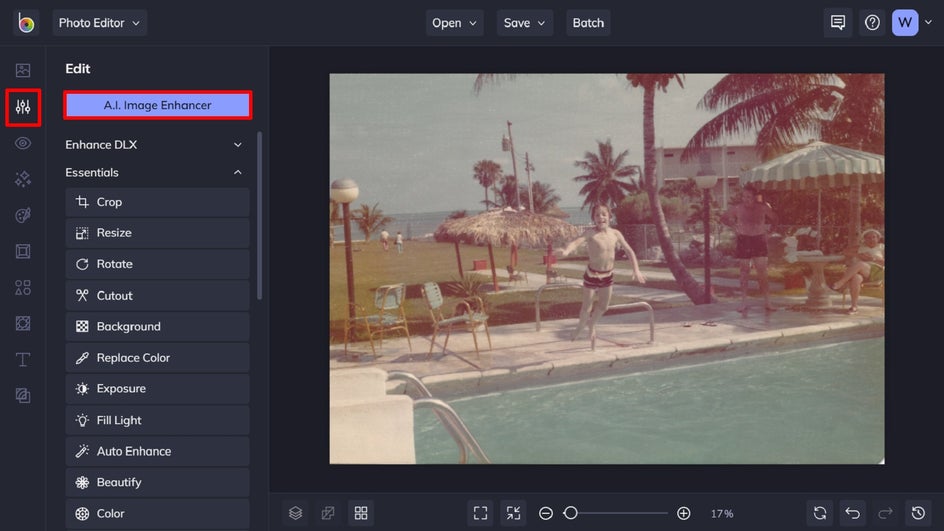Click the zoom in plus icon
The height and width of the screenshot is (531, 944).
[x=683, y=513]
